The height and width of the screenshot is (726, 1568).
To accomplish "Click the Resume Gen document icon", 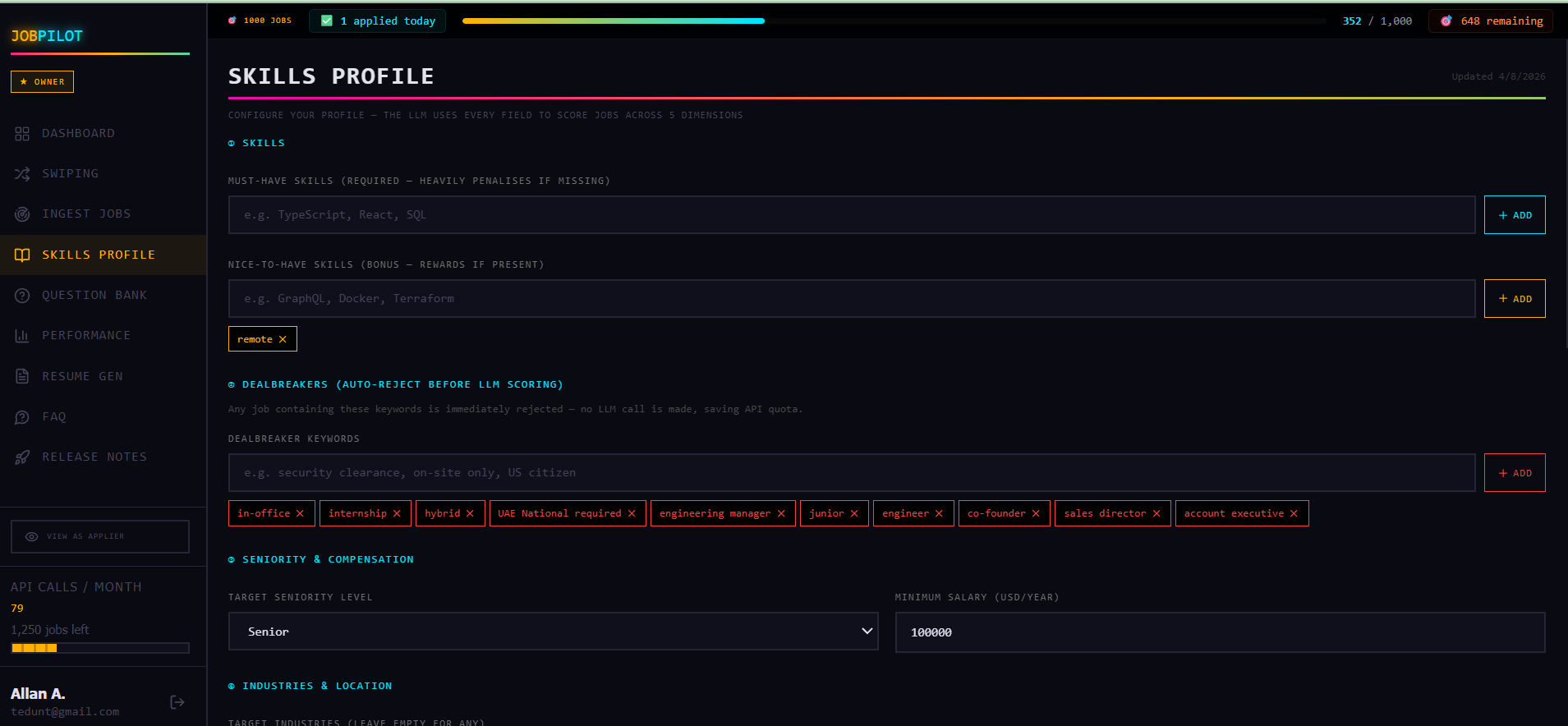I will 22,376.
